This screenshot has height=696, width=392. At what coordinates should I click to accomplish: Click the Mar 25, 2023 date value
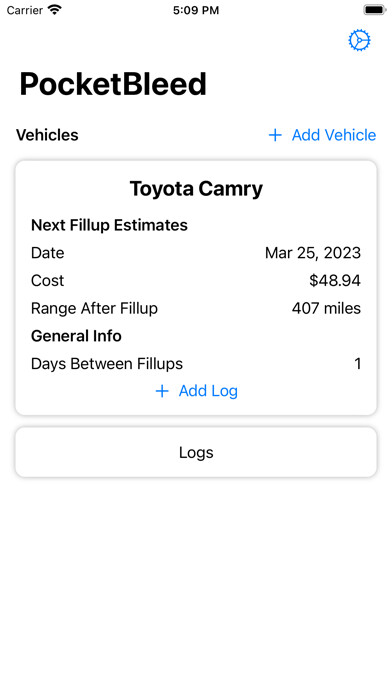313,253
